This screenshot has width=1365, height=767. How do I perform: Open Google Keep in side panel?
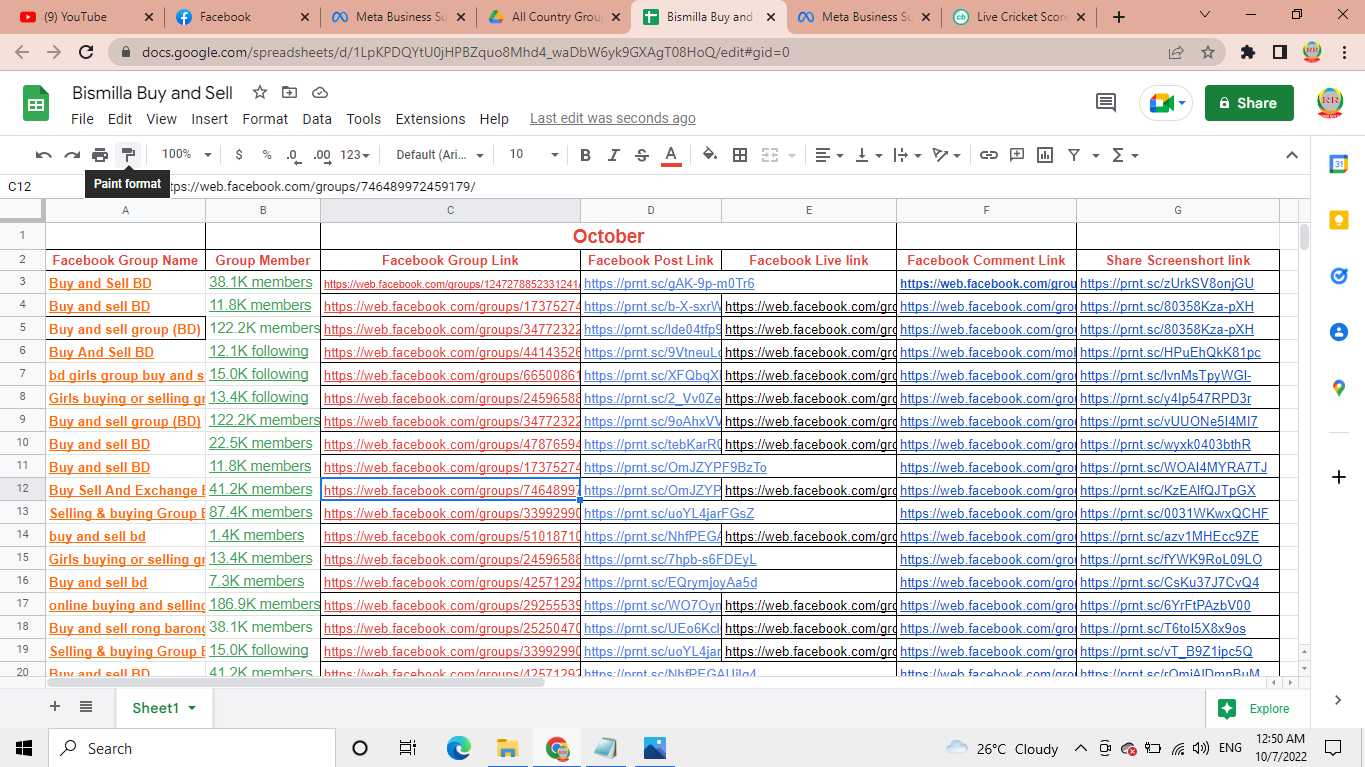(1339, 220)
